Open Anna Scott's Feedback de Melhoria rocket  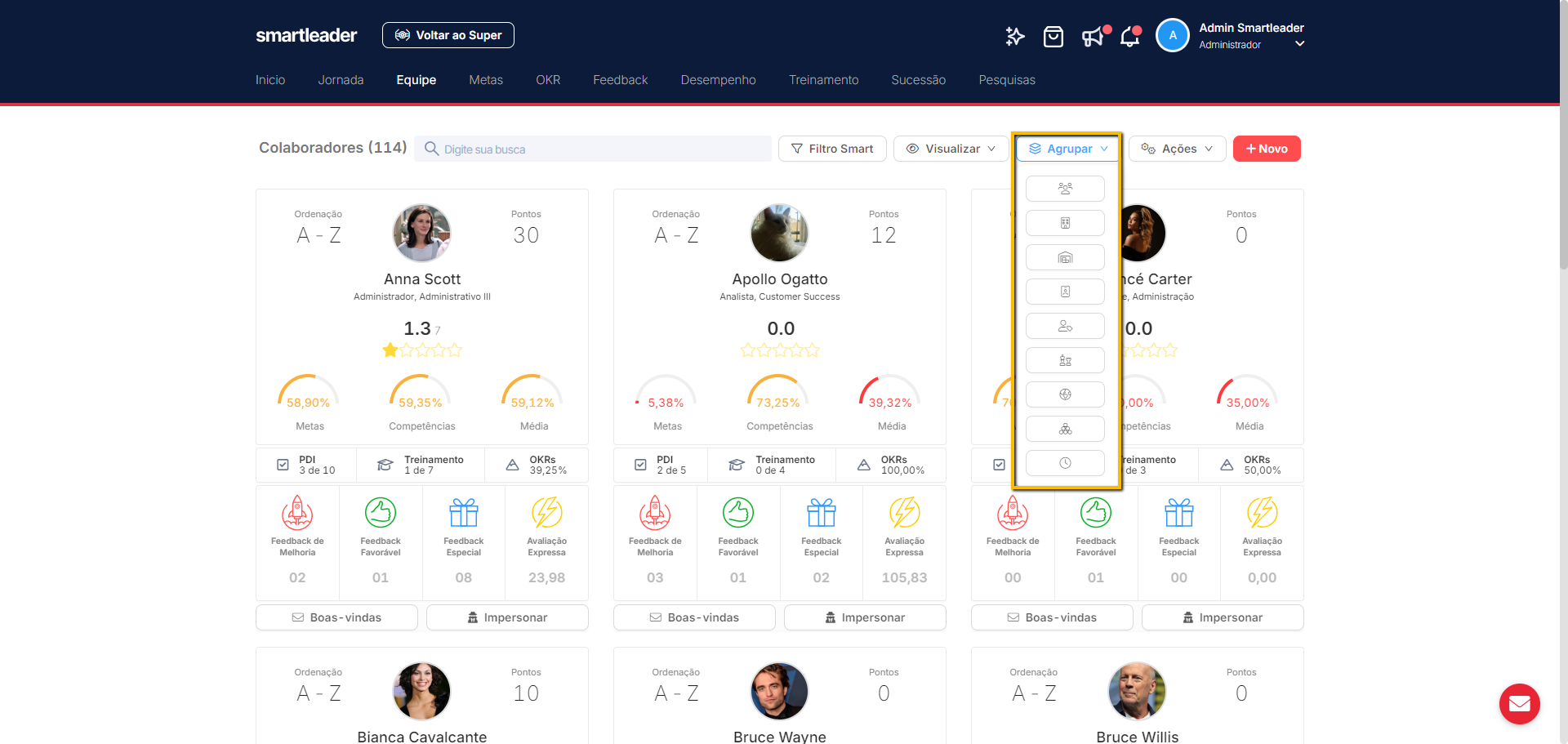[297, 513]
